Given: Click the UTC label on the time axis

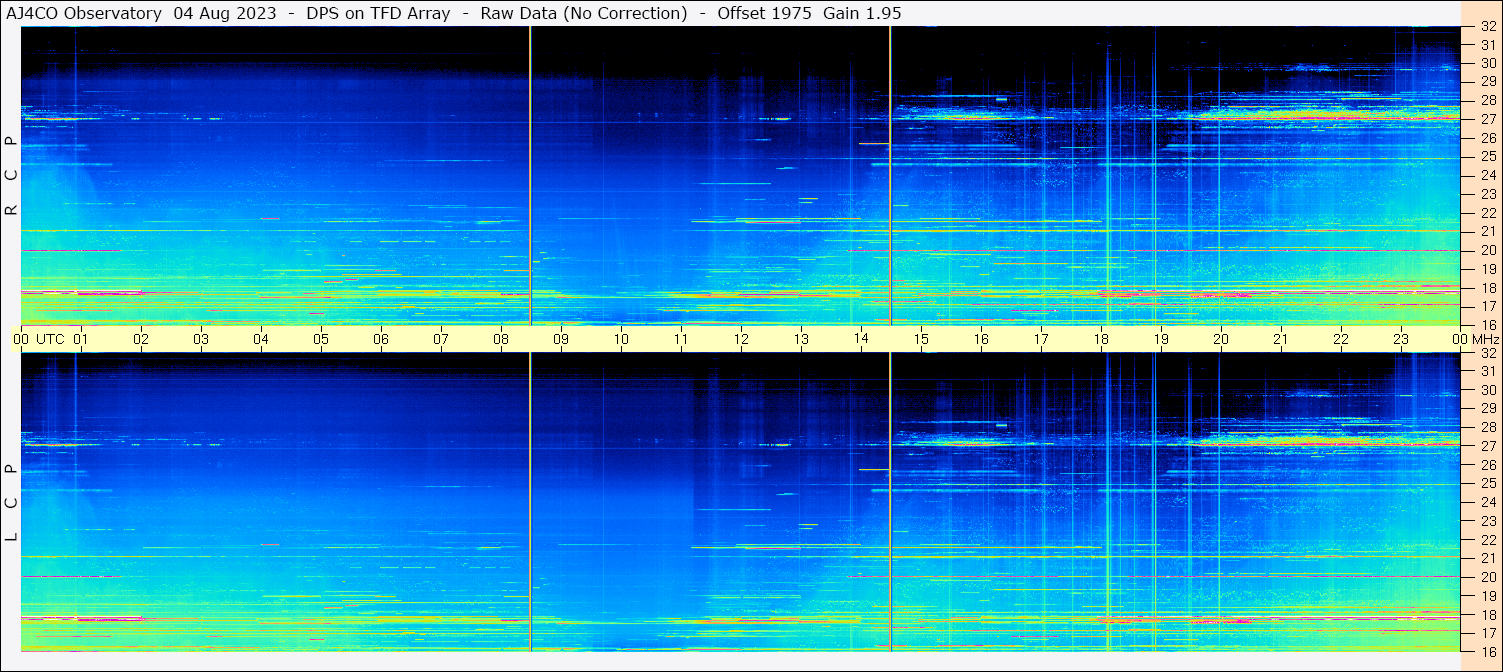Looking at the screenshot, I should click(x=51, y=339).
